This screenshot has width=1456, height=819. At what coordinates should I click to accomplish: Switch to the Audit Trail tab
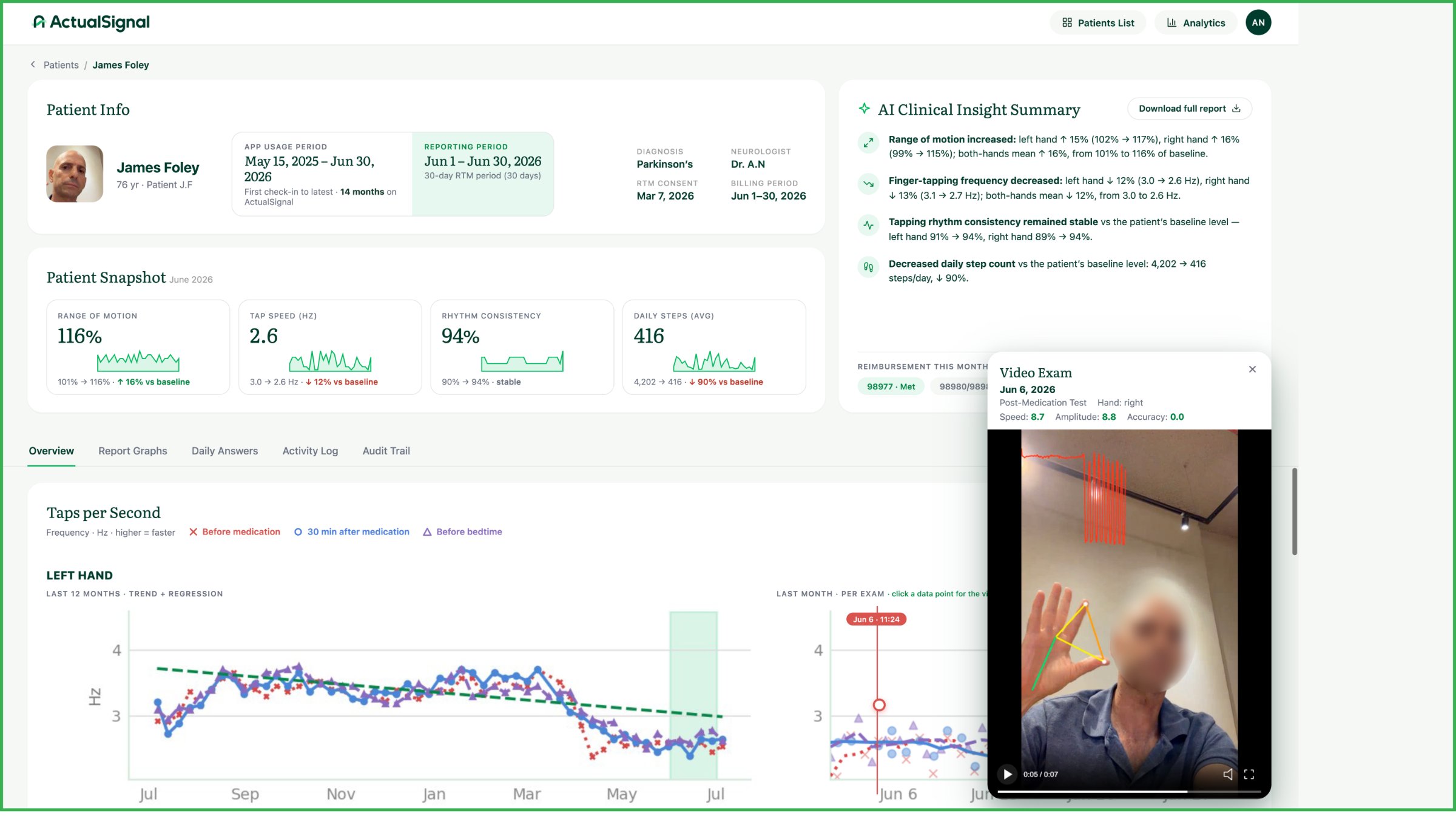click(x=386, y=451)
